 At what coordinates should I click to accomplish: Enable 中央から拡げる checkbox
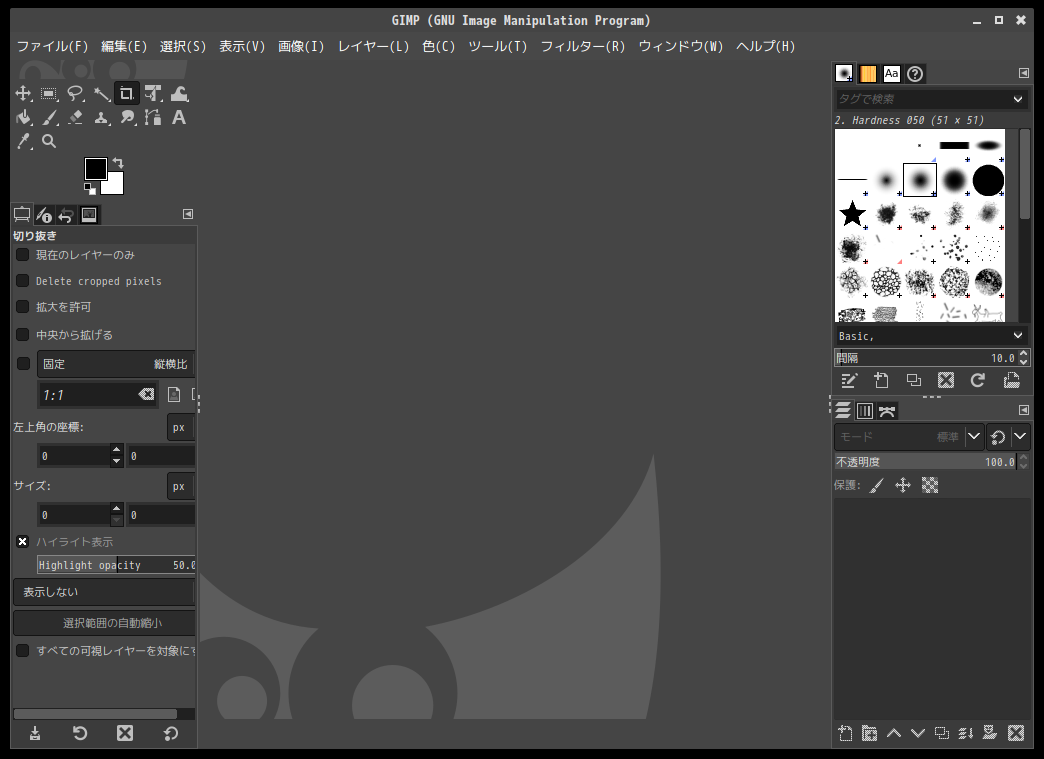tap(23, 334)
